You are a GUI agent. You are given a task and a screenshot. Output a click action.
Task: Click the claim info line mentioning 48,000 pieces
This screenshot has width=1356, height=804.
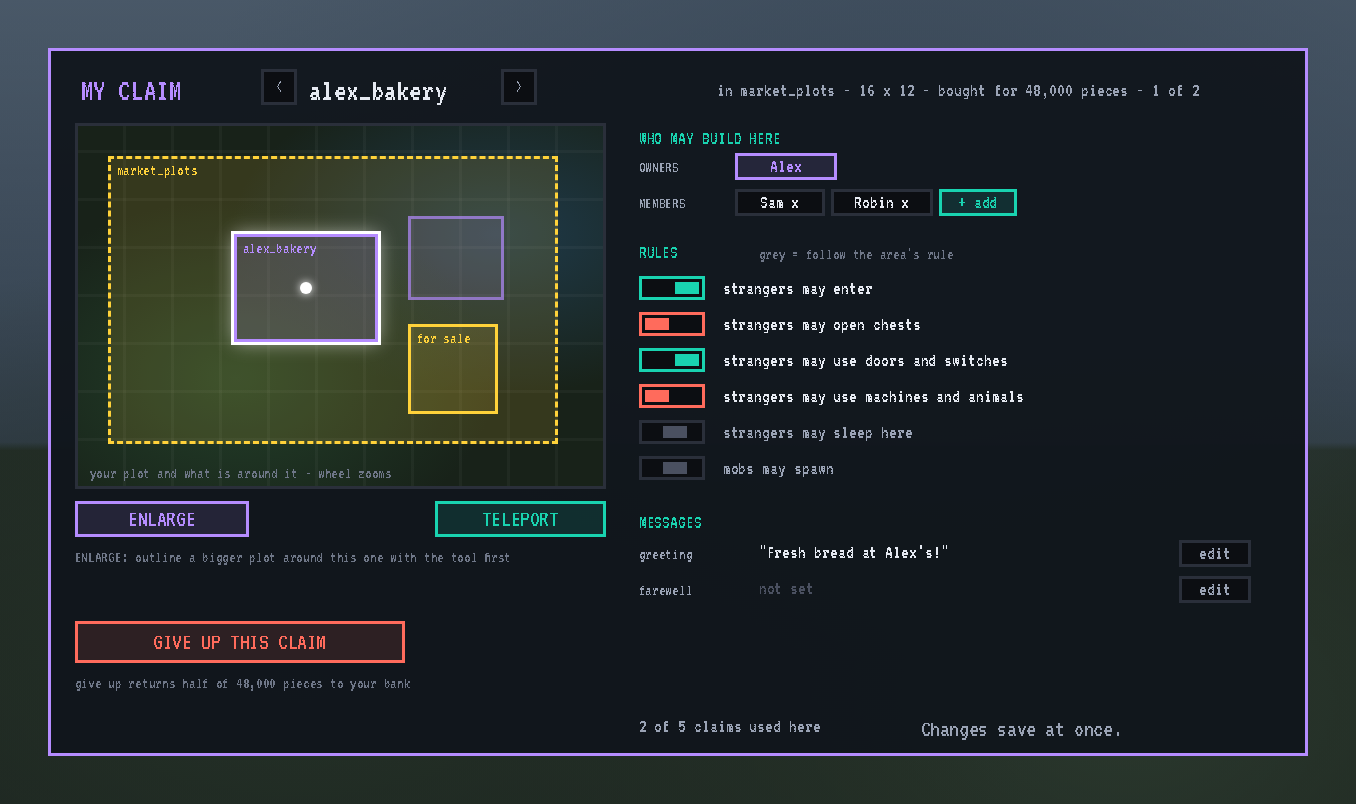coord(959,91)
